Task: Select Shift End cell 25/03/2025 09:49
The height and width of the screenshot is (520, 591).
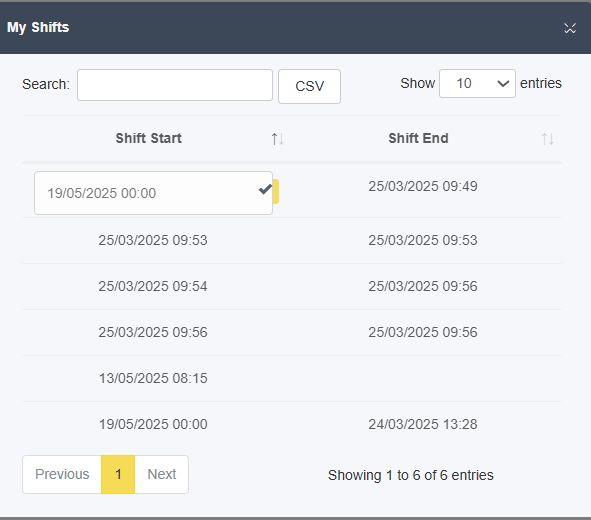Action: coord(423,186)
